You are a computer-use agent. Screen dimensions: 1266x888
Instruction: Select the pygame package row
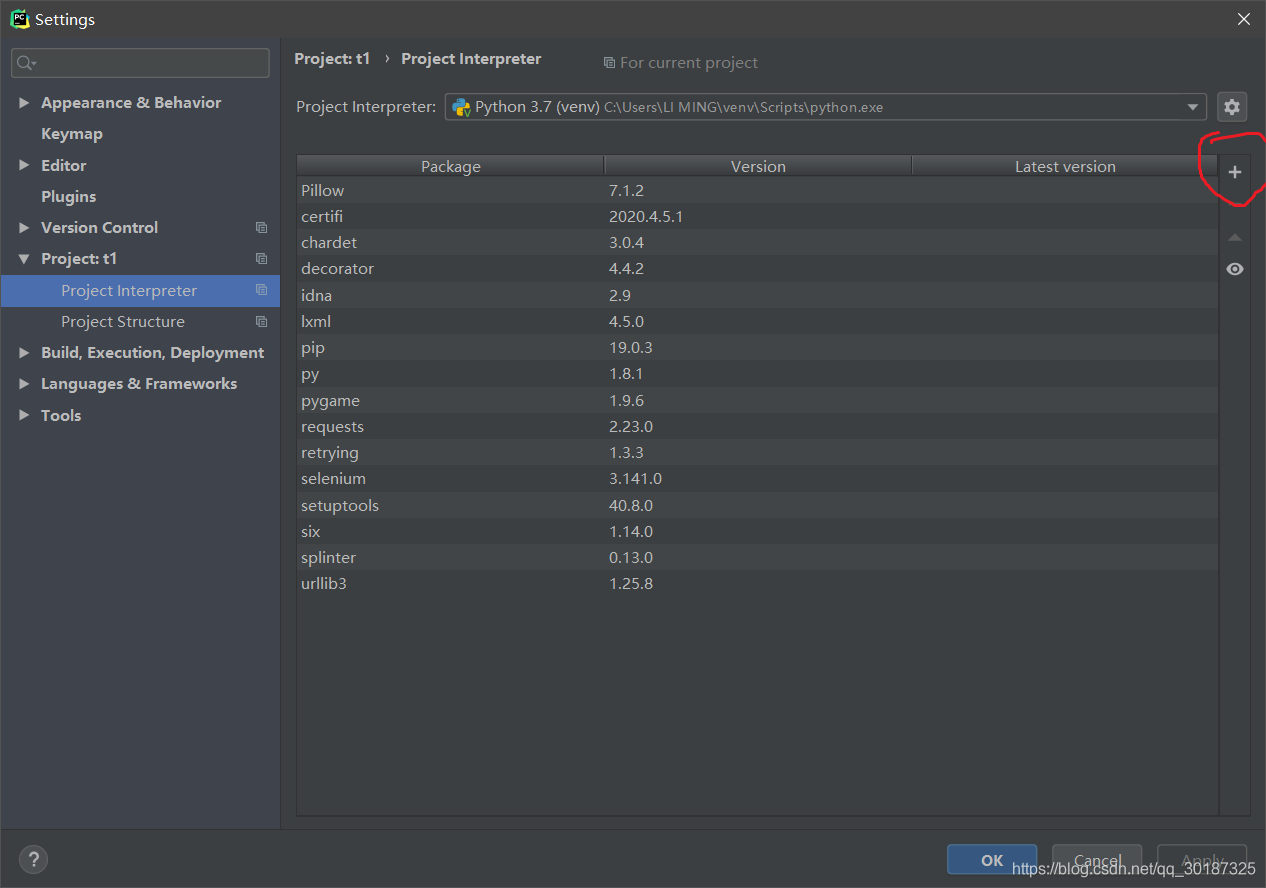(757, 400)
